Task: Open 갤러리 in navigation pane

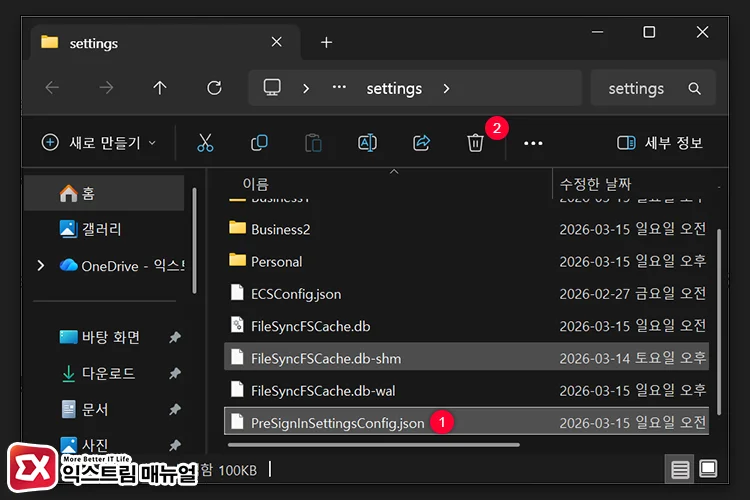Action: [104, 229]
